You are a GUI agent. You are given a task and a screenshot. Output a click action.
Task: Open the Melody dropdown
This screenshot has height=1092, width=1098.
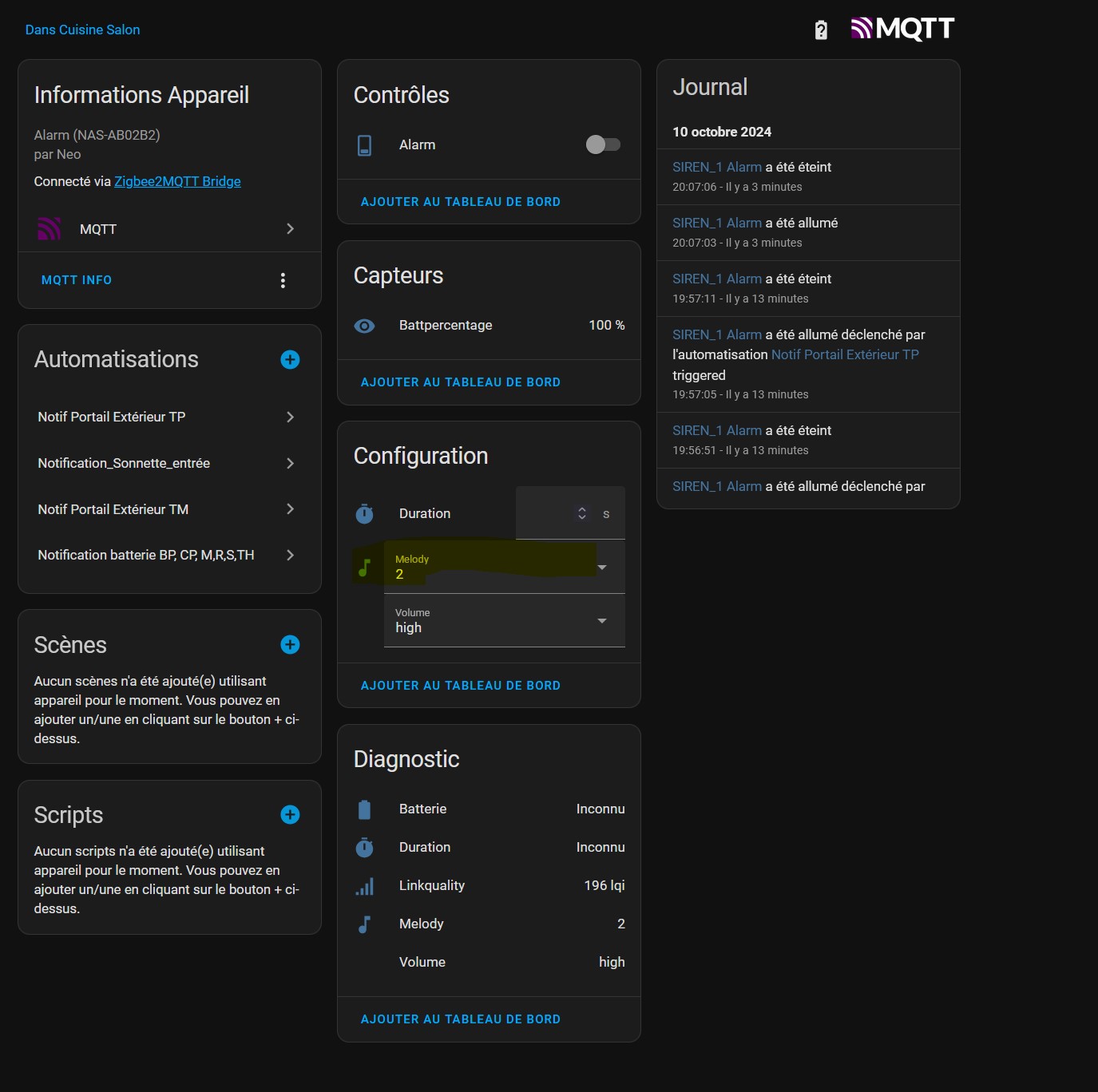point(504,567)
